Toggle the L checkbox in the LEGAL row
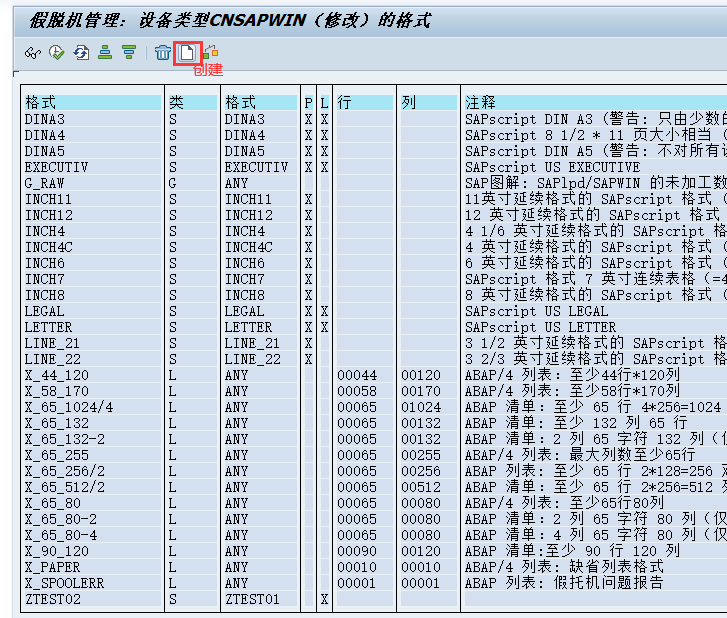The width and height of the screenshot is (727, 618). (x=325, y=311)
